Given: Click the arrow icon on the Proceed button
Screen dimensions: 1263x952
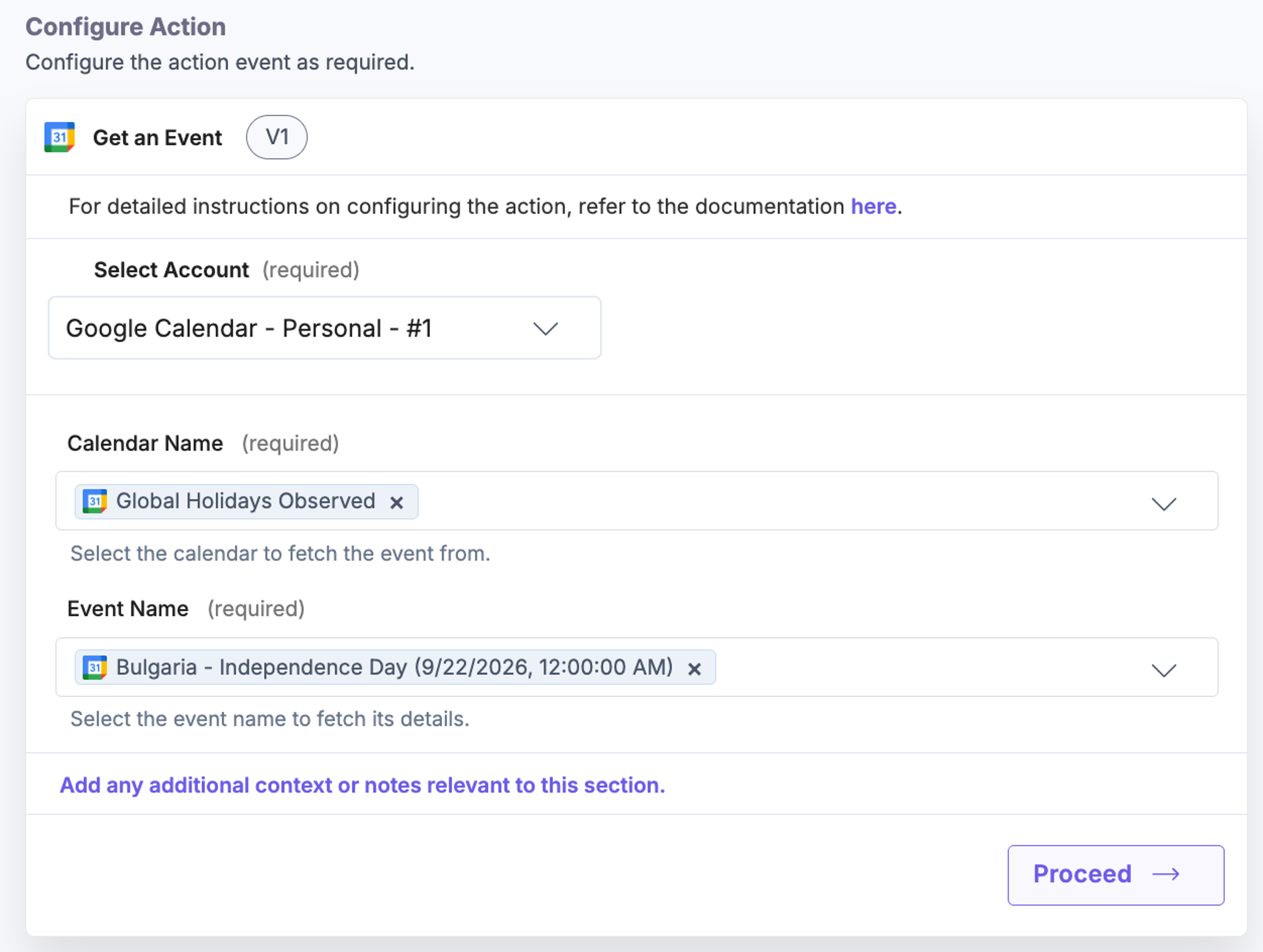Looking at the screenshot, I should 1166,874.
